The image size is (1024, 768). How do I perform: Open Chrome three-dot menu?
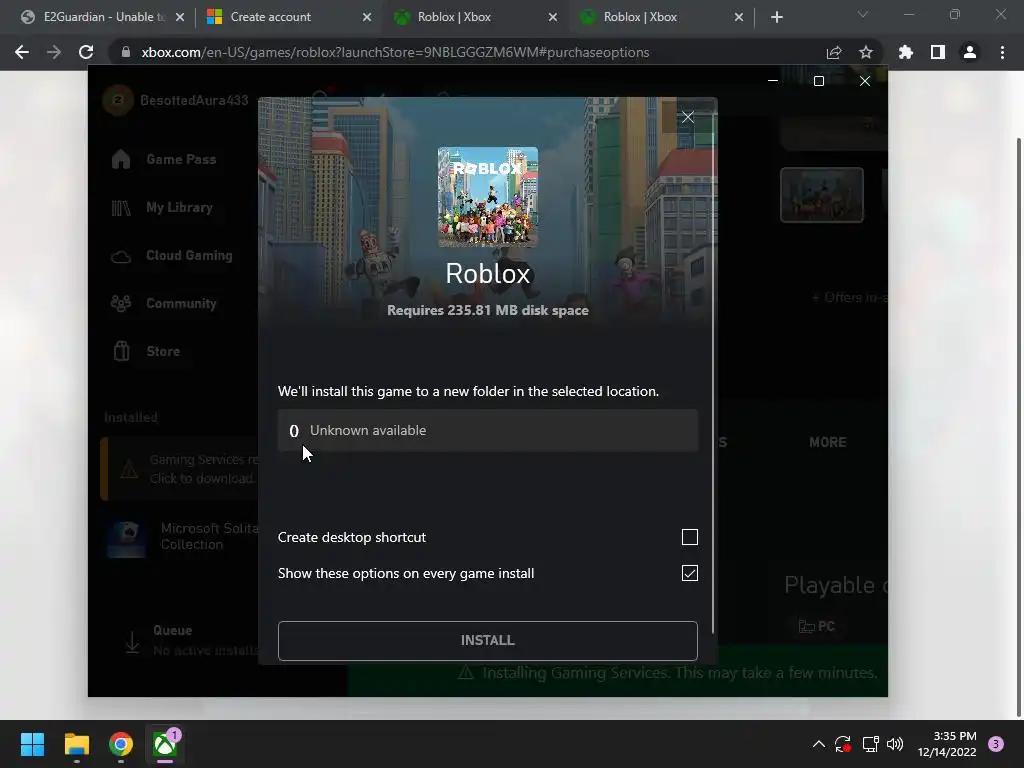coord(1002,52)
